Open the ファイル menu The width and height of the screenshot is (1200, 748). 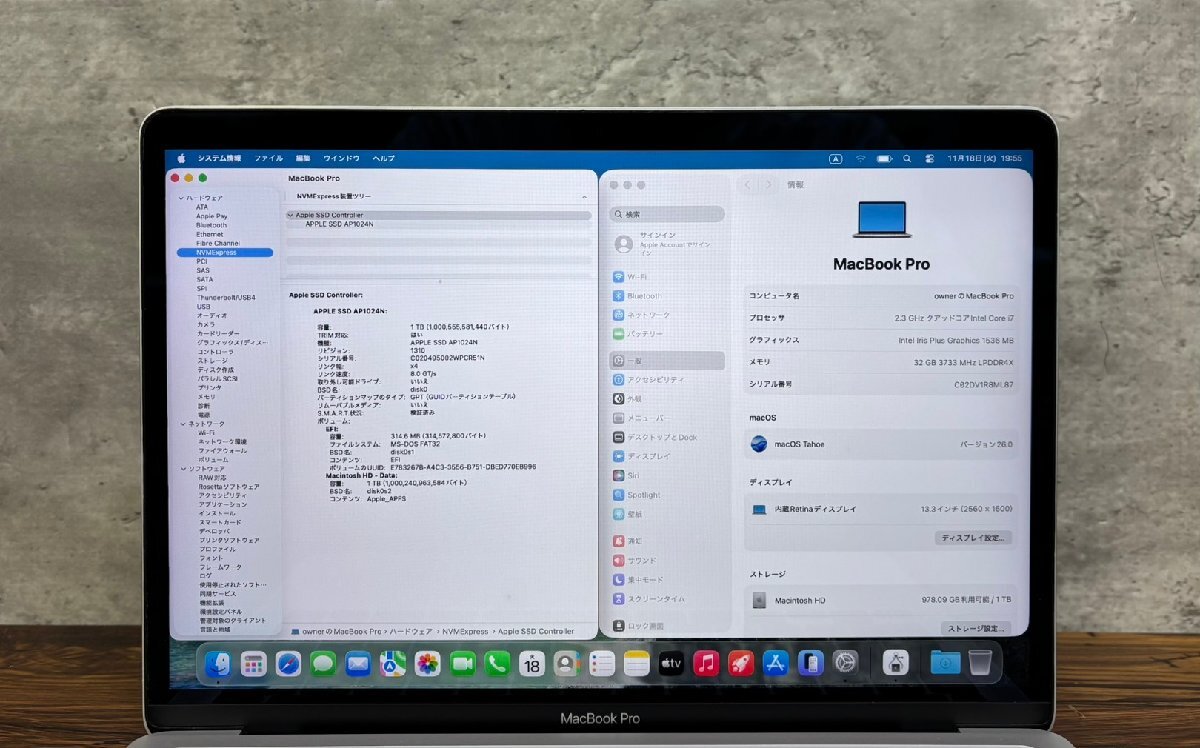pyautogui.click(x=268, y=158)
